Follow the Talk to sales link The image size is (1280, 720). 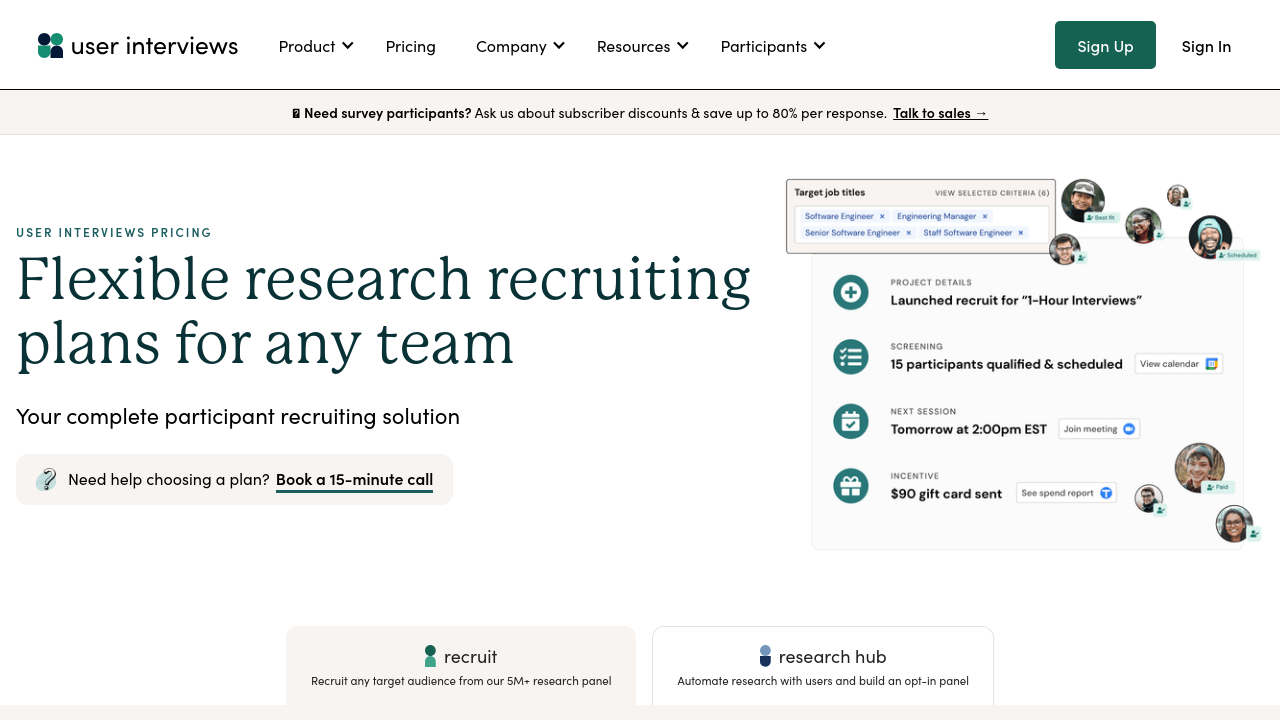pyautogui.click(x=940, y=113)
